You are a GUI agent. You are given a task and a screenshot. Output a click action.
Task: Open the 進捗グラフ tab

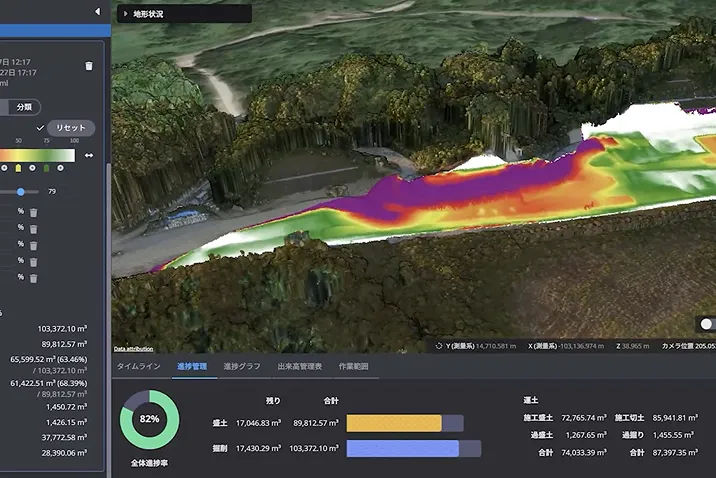click(x=241, y=367)
